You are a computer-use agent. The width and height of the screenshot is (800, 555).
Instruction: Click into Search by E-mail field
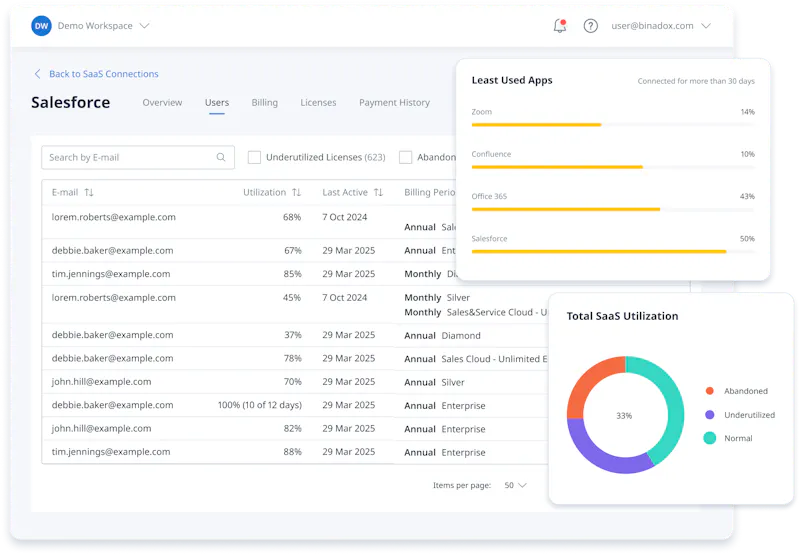(x=138, y=157)
